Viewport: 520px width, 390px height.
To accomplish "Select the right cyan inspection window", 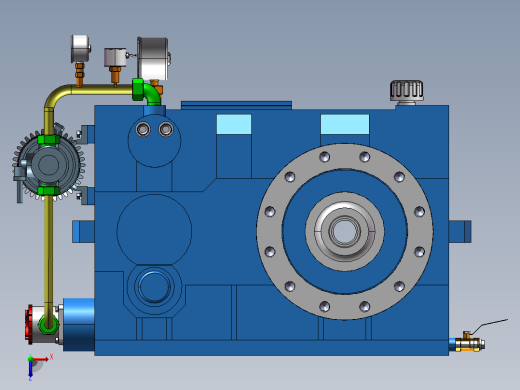I will pyautogui.click(x=345, y=124).
